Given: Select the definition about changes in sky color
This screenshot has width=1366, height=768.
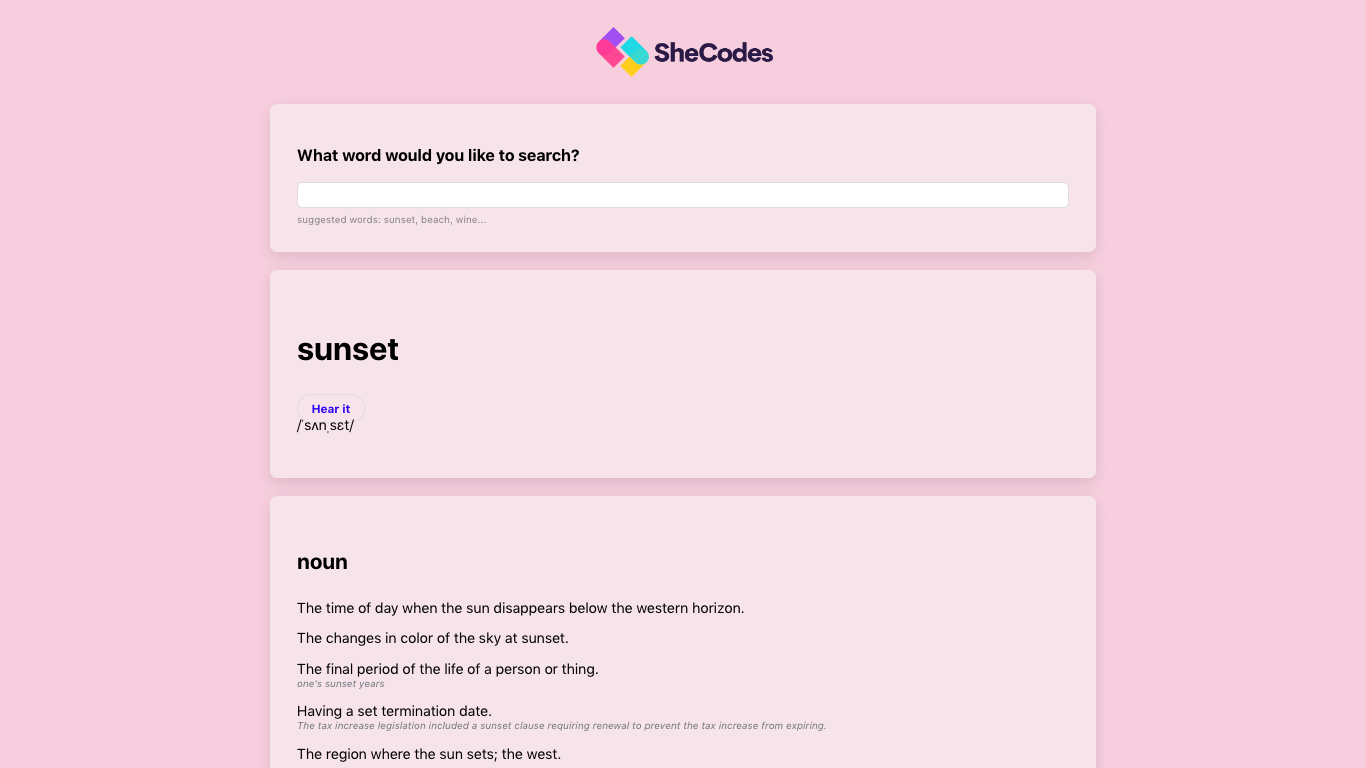Looking at the screenshot, I should tap(433, 638).
